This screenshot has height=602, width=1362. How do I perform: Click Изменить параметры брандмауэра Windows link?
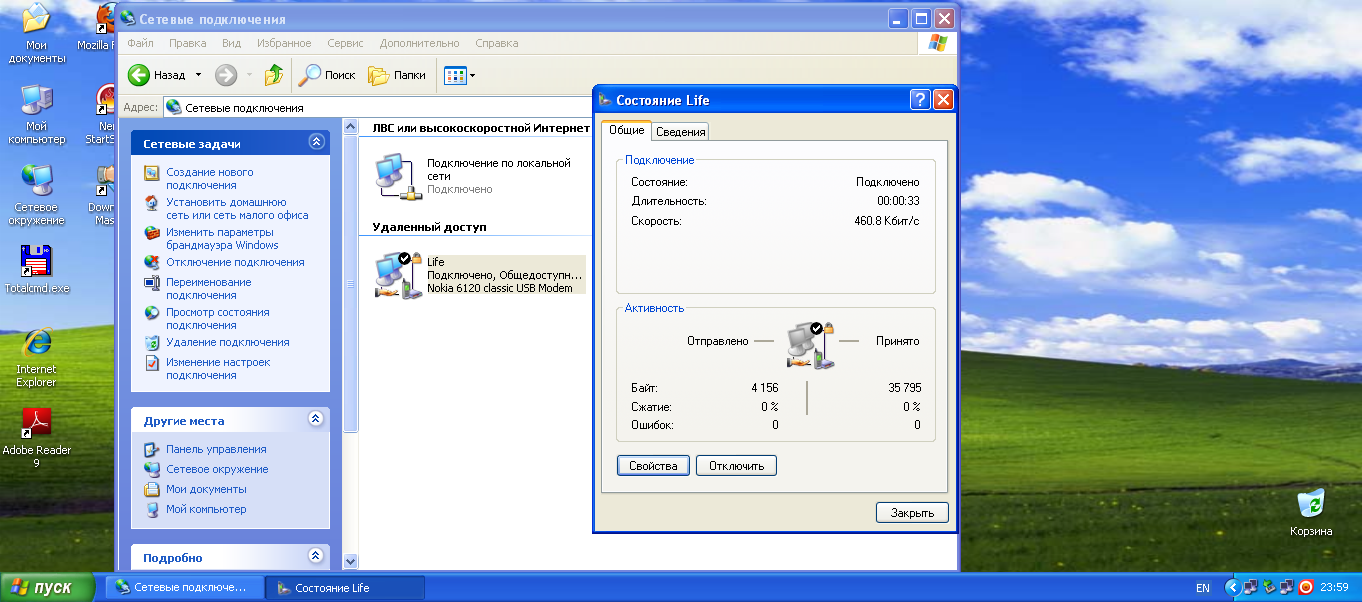tap(222, 239)
